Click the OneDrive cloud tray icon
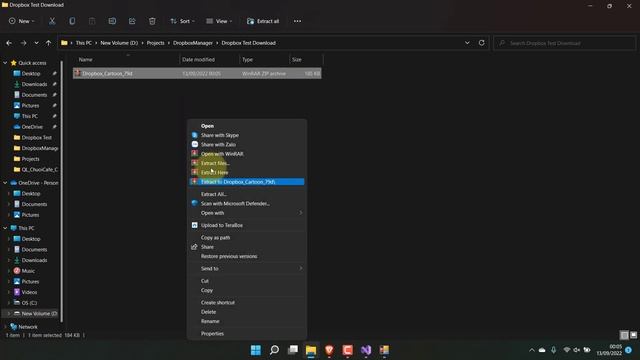The image size is (640, 360). tap(542, 350)
